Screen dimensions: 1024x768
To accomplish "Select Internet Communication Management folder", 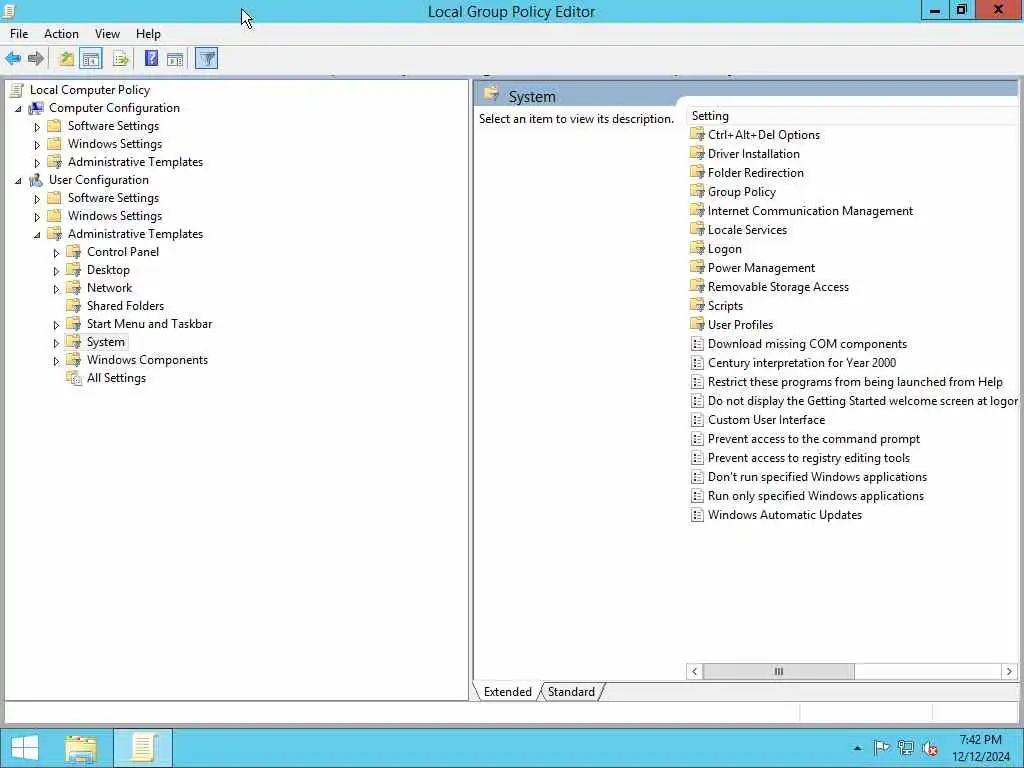I will [810, 211].
